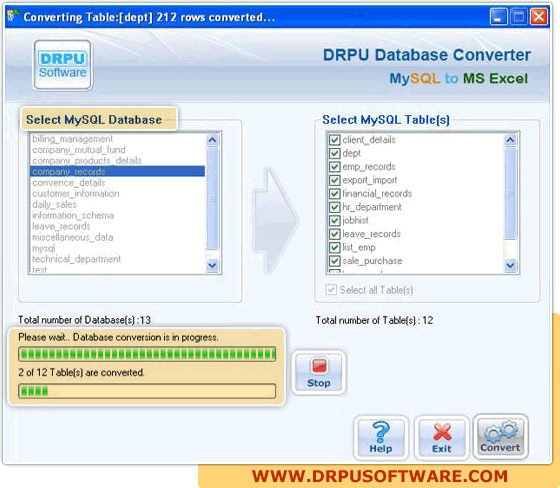Select technical_department database
The image size is (560, 488).
click(x=118, y=259)
